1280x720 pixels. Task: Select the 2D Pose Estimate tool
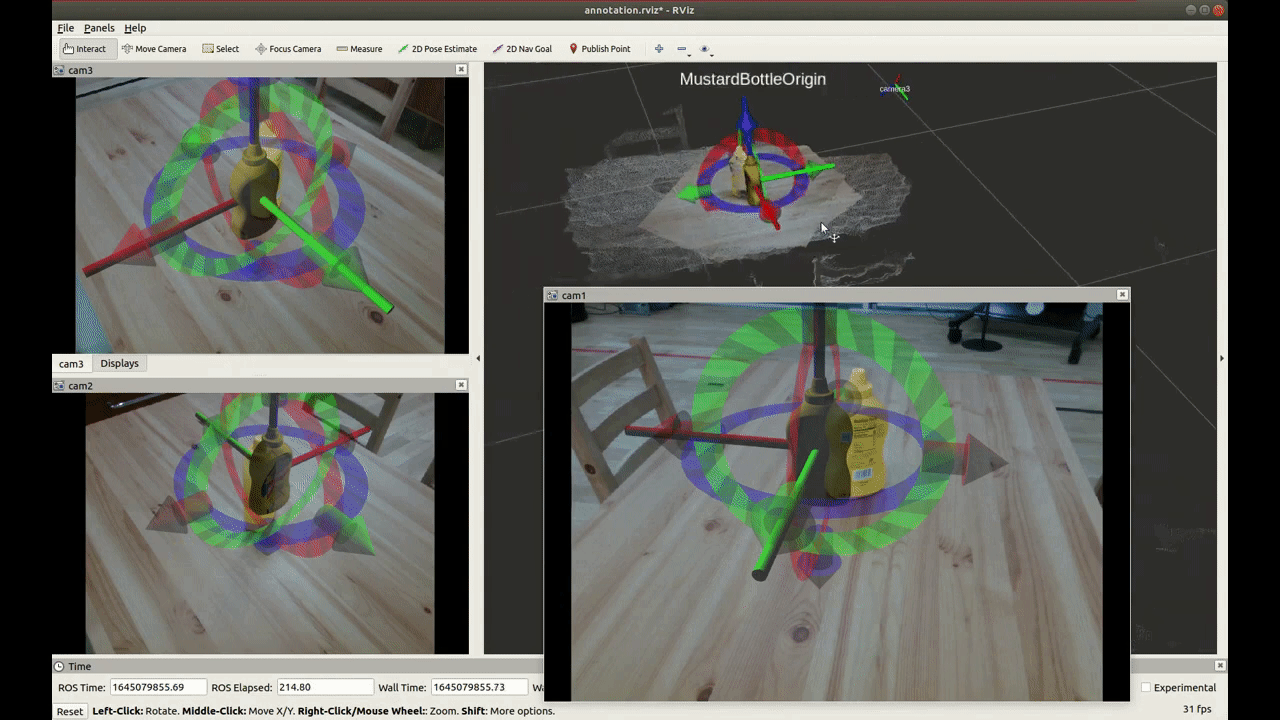[x=437, y=48]
